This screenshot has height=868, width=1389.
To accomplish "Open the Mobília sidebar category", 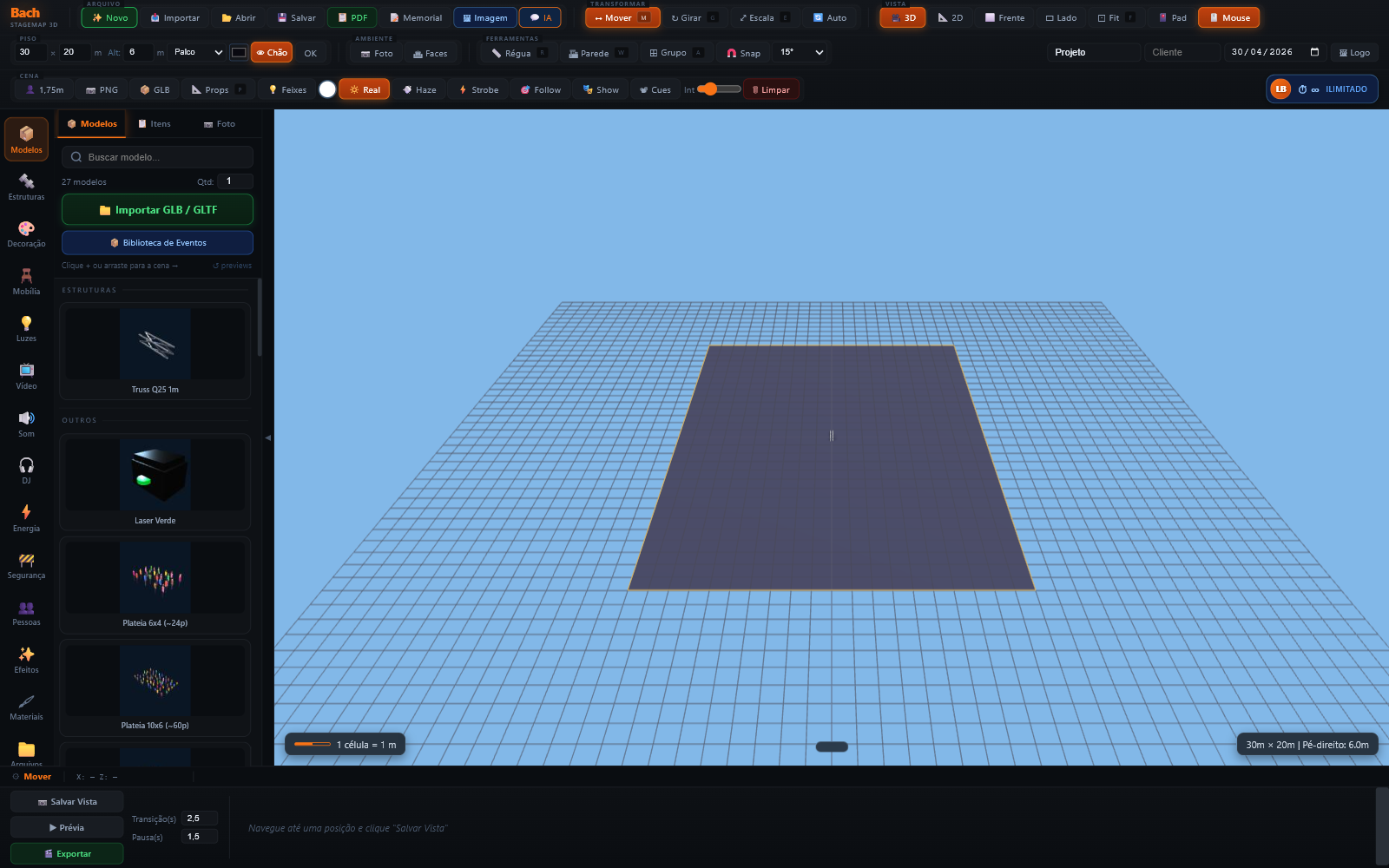I will 26,281.
